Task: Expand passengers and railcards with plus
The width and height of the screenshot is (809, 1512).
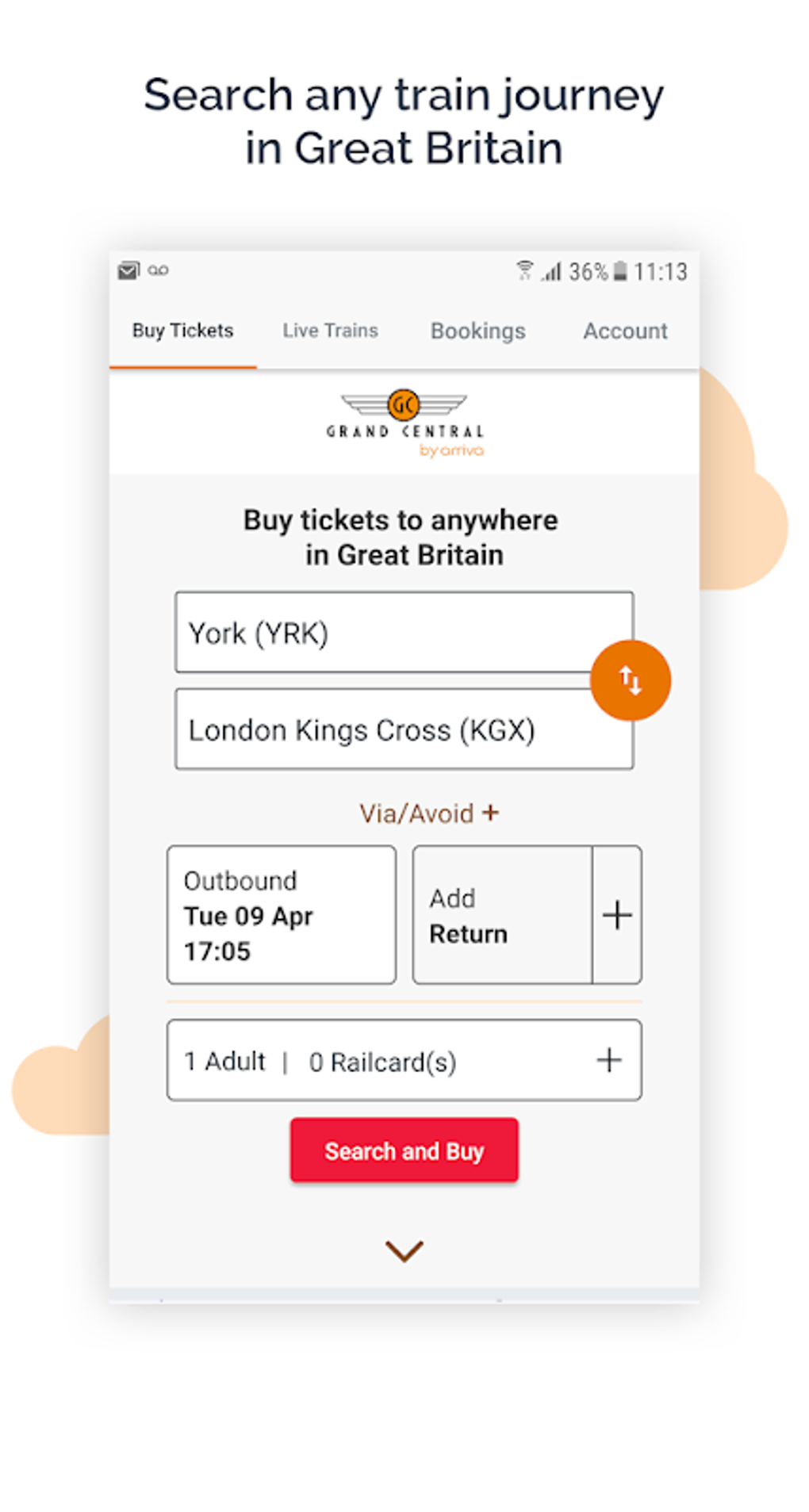Action: pyautogui.click(x=608, y=1059)
